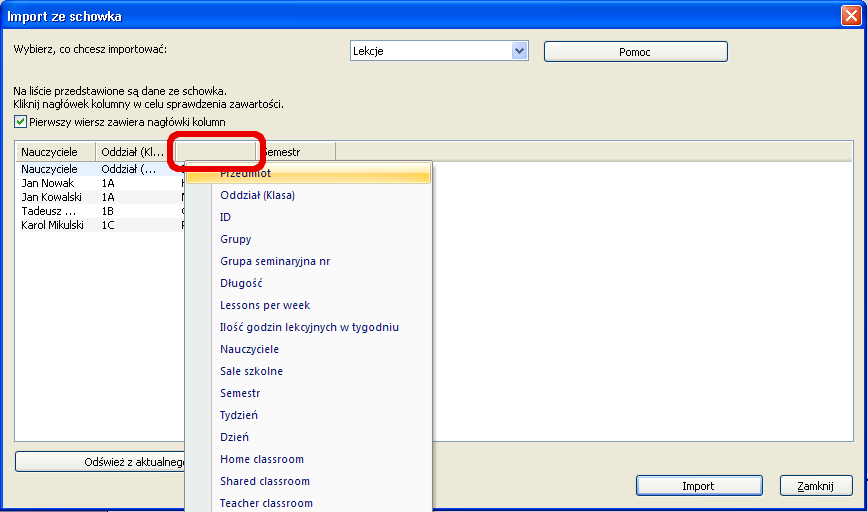Open the Lekcje import type dropdown
868x512 pixels.
(519, 51)
